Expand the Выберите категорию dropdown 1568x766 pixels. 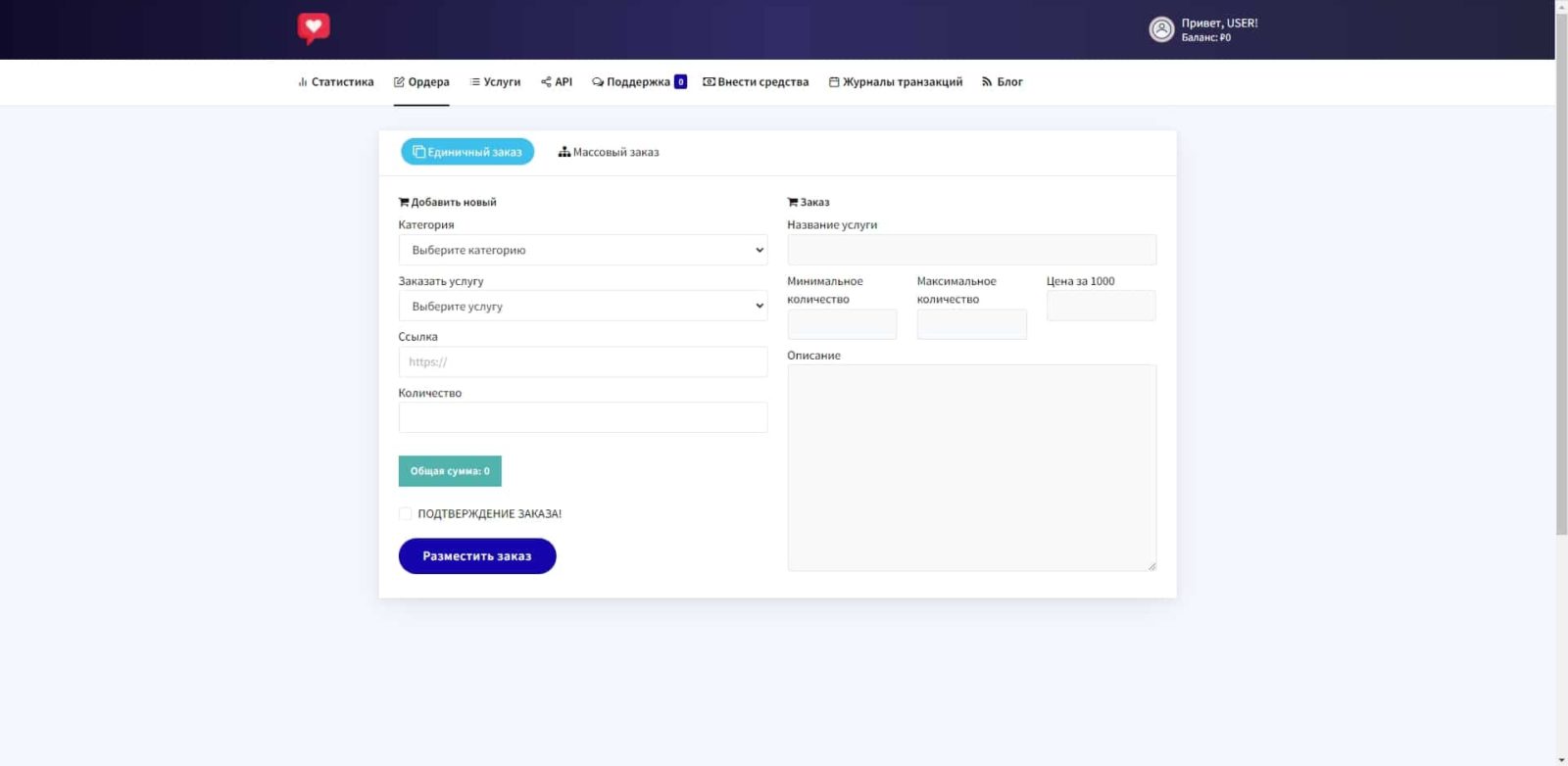583,250
